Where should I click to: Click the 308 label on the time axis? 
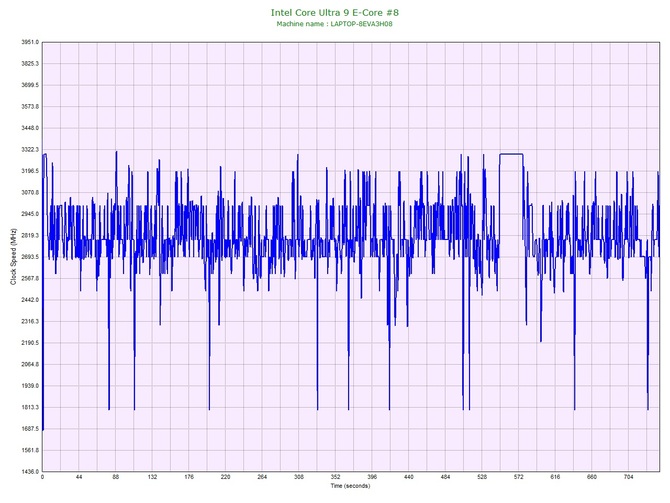[x=299, y=477]
